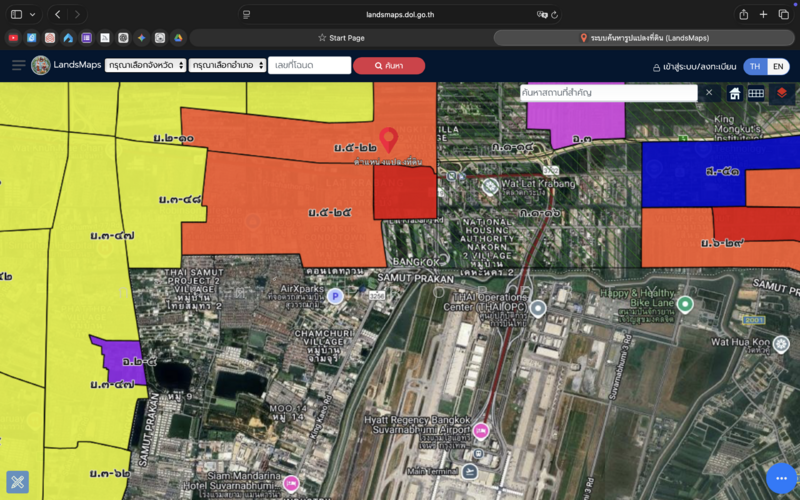
Task: Click the red location pin marker
Action: click(x=389, y=140)
